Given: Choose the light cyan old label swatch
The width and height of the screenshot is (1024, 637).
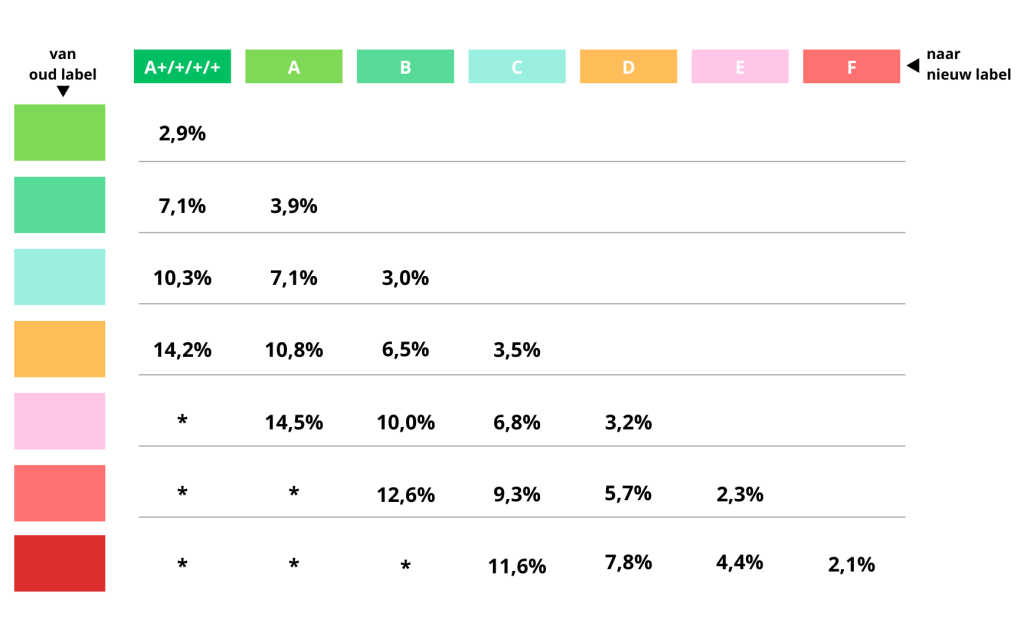Looking at the screenshot, I should pos(60,277).
